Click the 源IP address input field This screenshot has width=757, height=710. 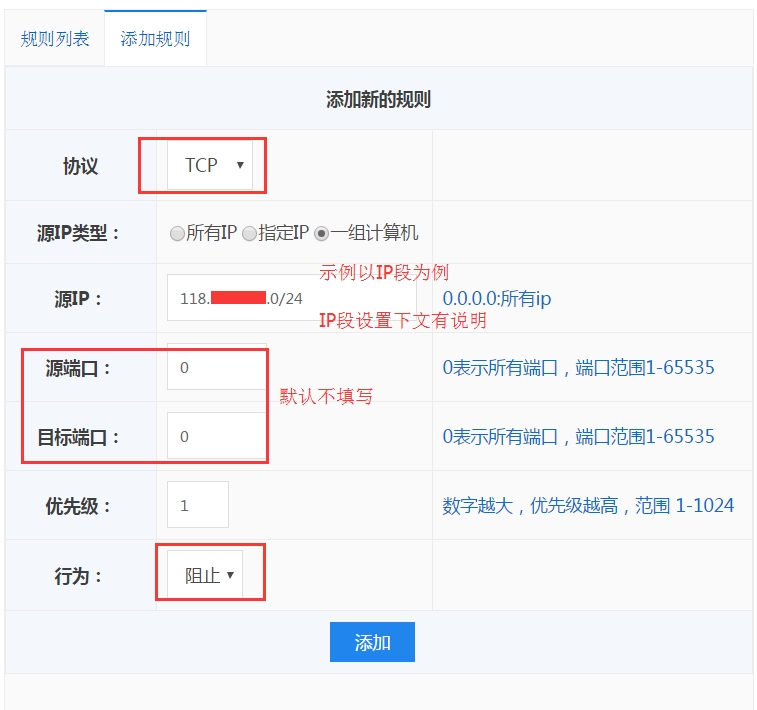[290, 298]
